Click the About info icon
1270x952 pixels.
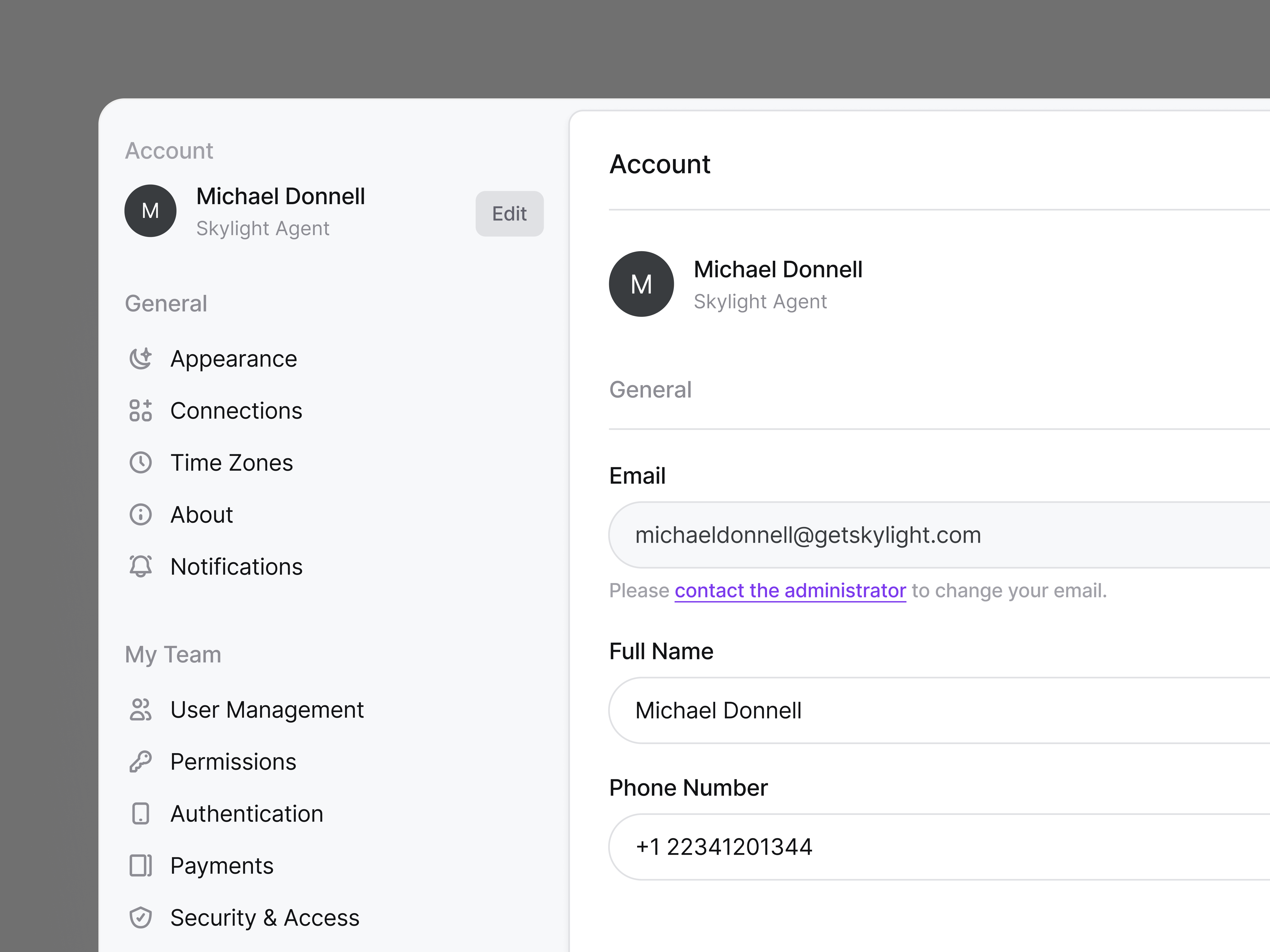point(141,514)
